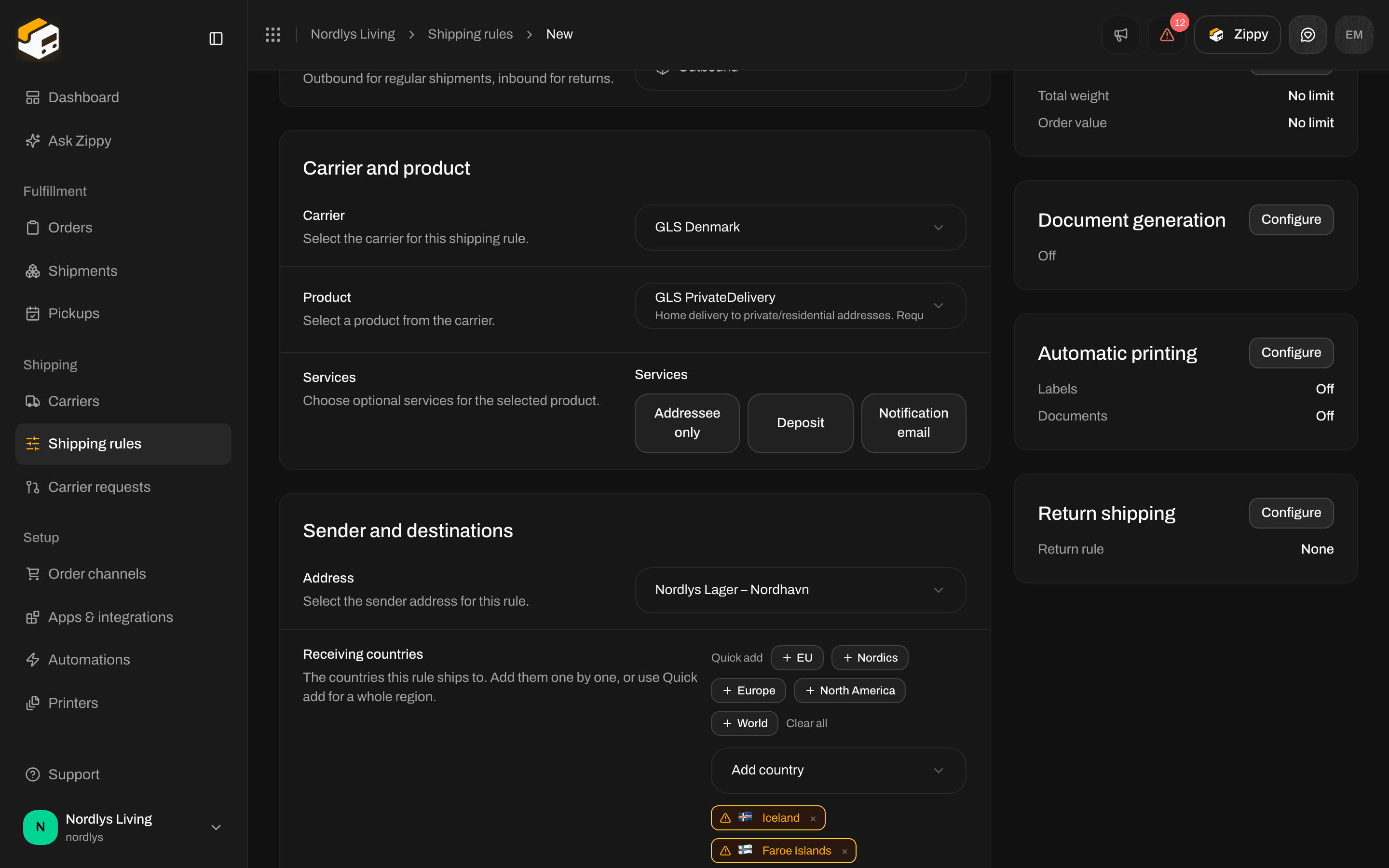Go to Shipping rules breadcrumb
This screenshot has width=1389, height=868.
(470, 34)
